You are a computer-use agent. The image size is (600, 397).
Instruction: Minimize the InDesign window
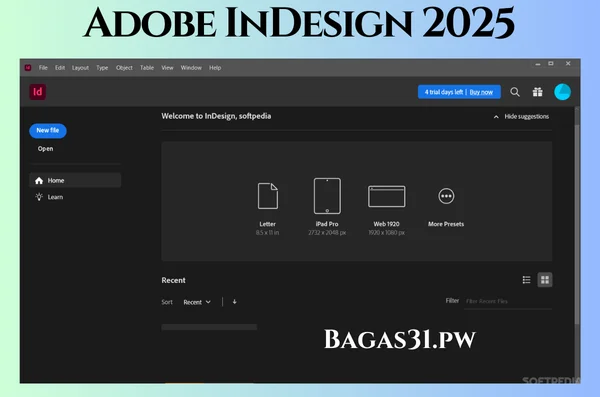[x=538, y=64]
